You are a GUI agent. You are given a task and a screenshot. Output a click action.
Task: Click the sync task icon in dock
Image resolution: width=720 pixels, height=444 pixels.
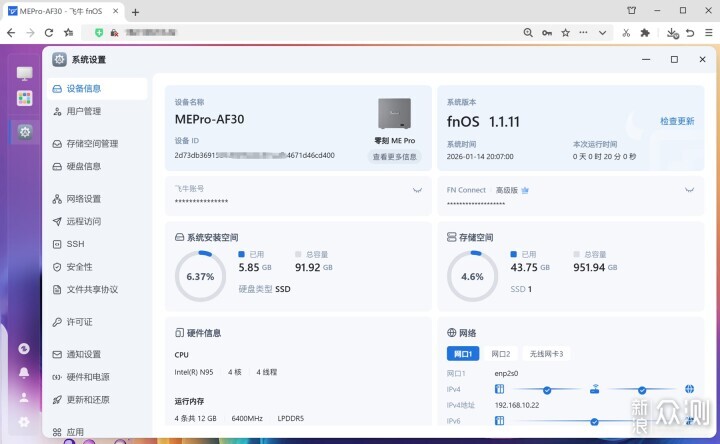tap(24, 348)
